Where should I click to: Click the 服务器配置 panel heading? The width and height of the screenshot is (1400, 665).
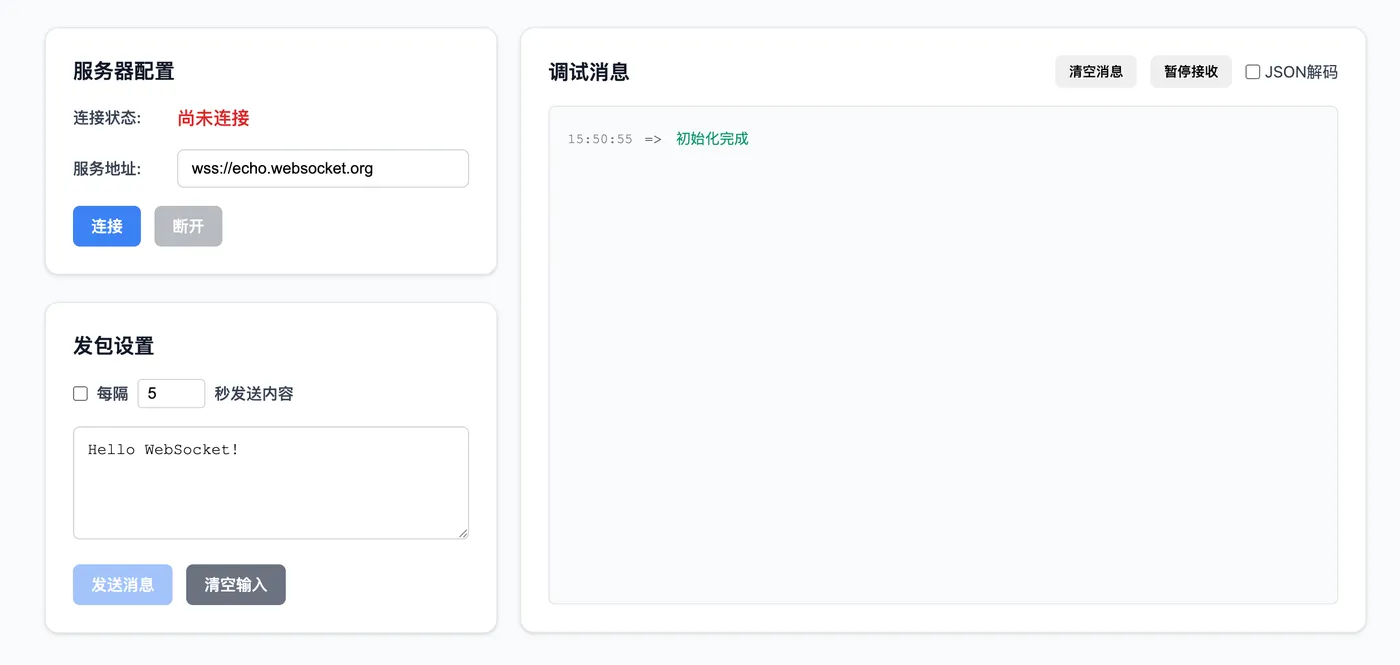[121, 71]
